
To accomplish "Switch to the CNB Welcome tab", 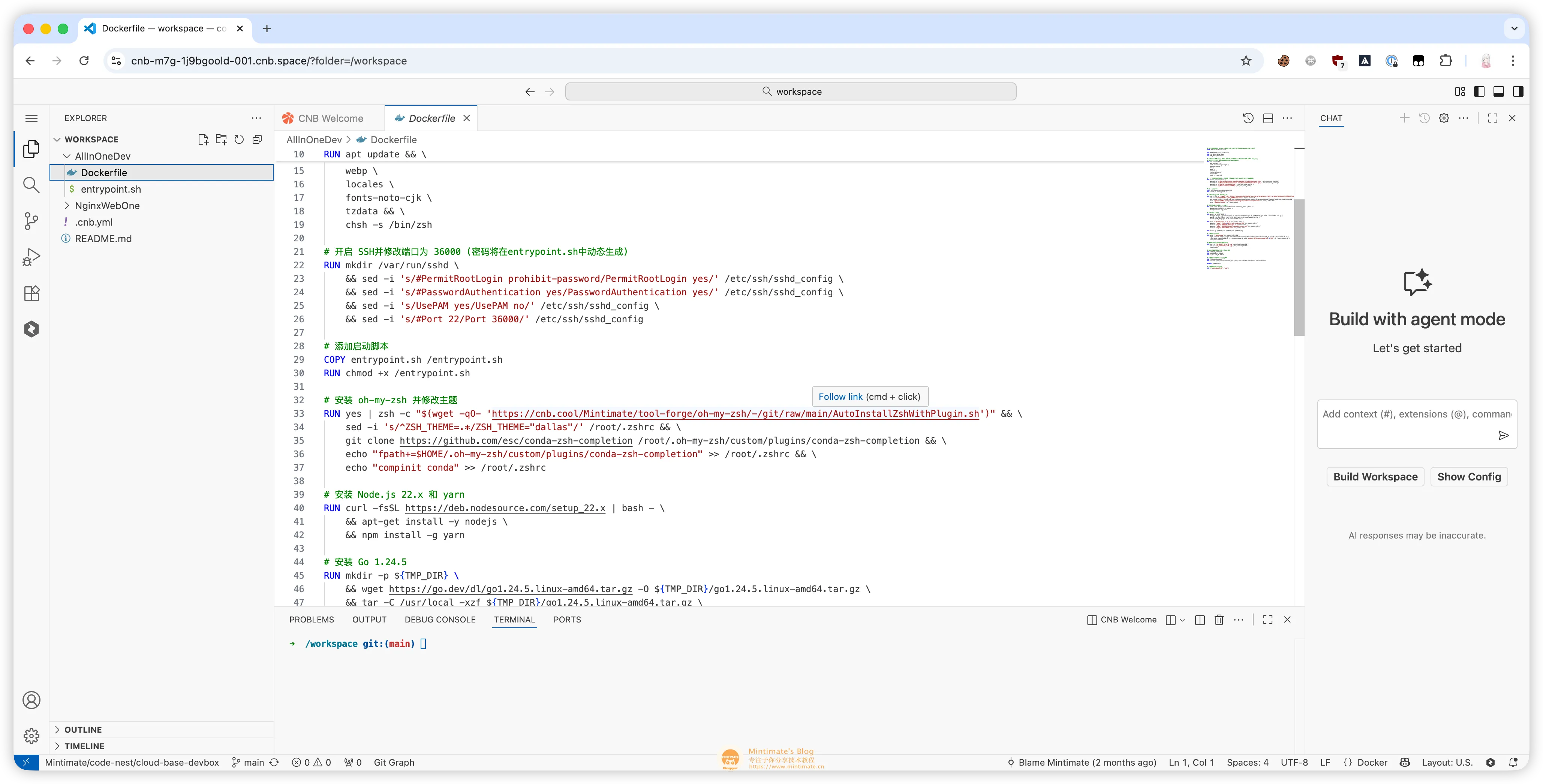I will coord(330,118).
